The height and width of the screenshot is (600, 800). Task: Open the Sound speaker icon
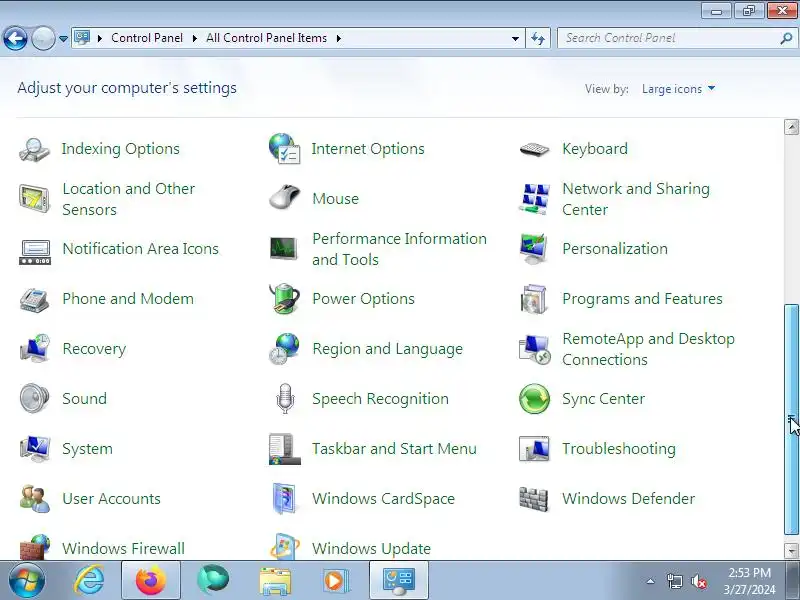[x=34, y=398]
